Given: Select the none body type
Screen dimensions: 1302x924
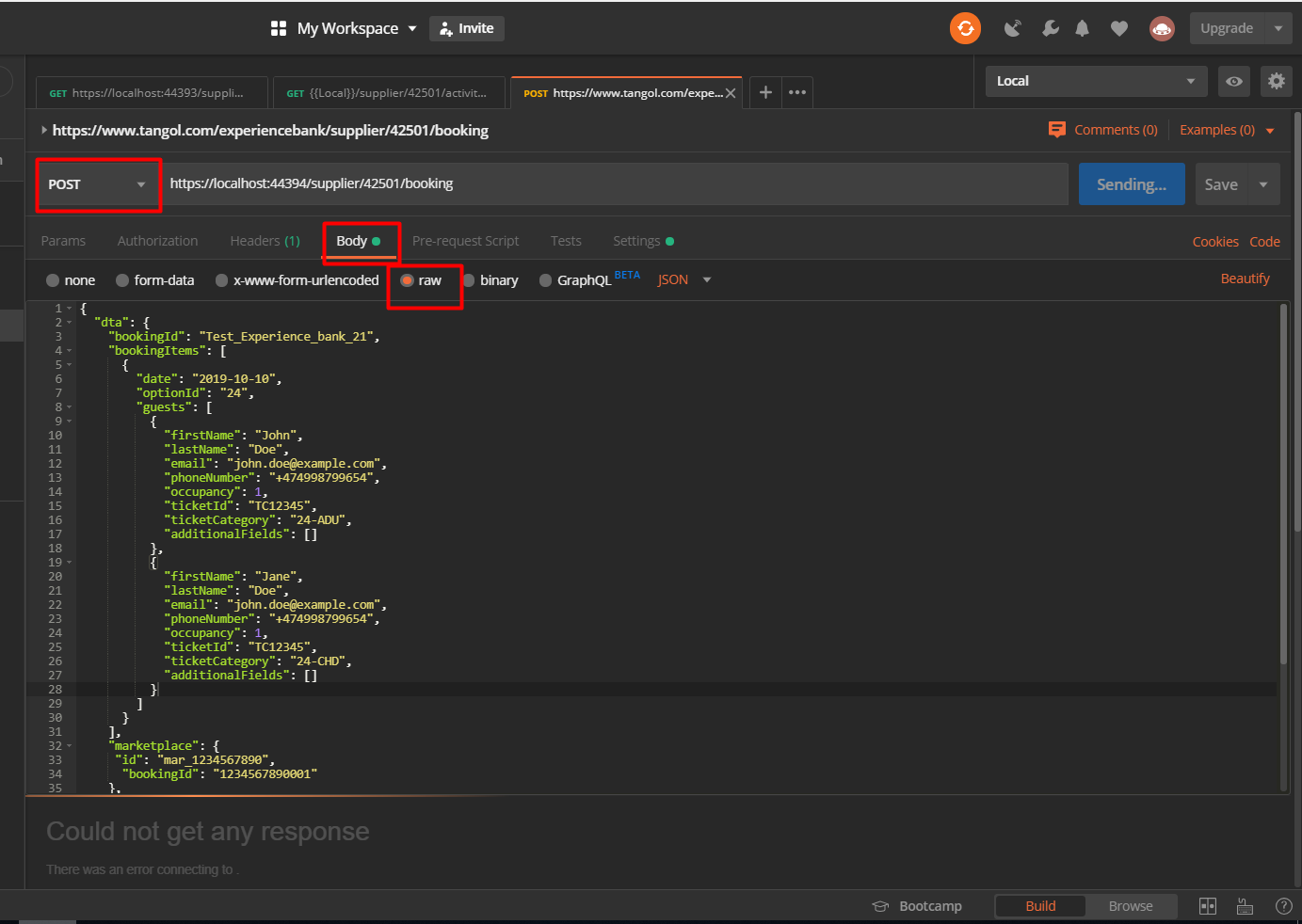Looking at the screenshot, I should (x=53, y=280).
